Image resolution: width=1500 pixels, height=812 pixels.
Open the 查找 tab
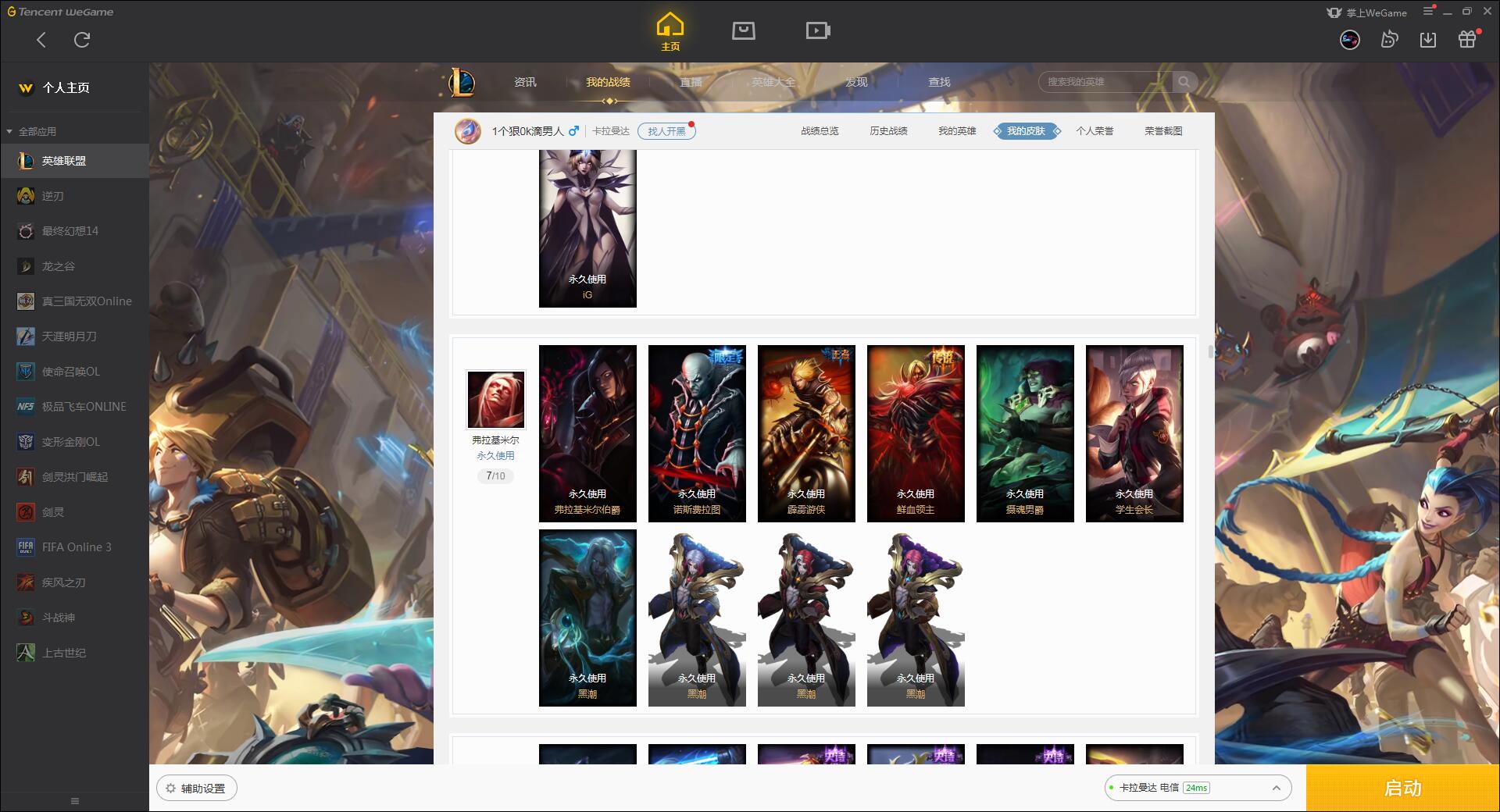(939, 82)
